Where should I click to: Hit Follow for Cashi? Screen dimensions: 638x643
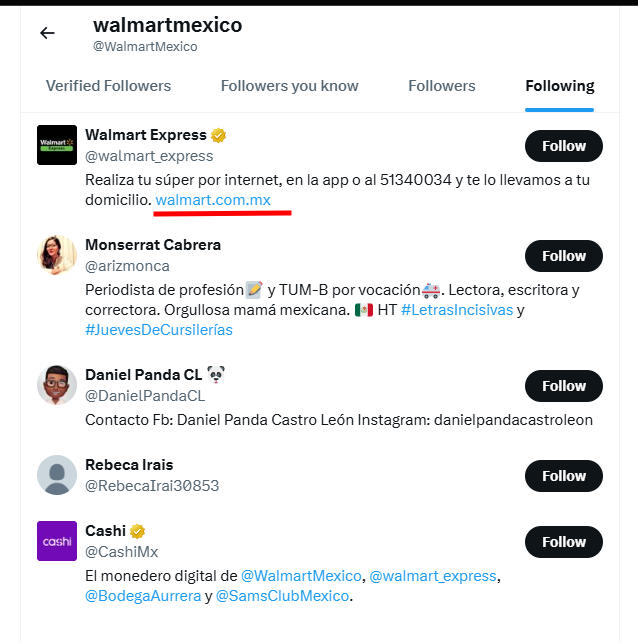[563, 542]
